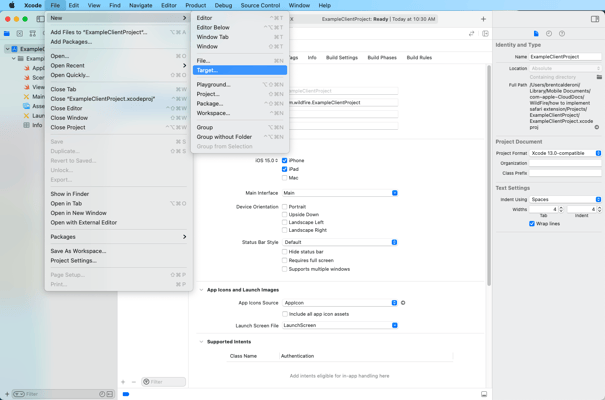Open the Status Bar Style dropdown
Image resolution: width=605 pixels, height=400 pixels.
tap(340, 242)
